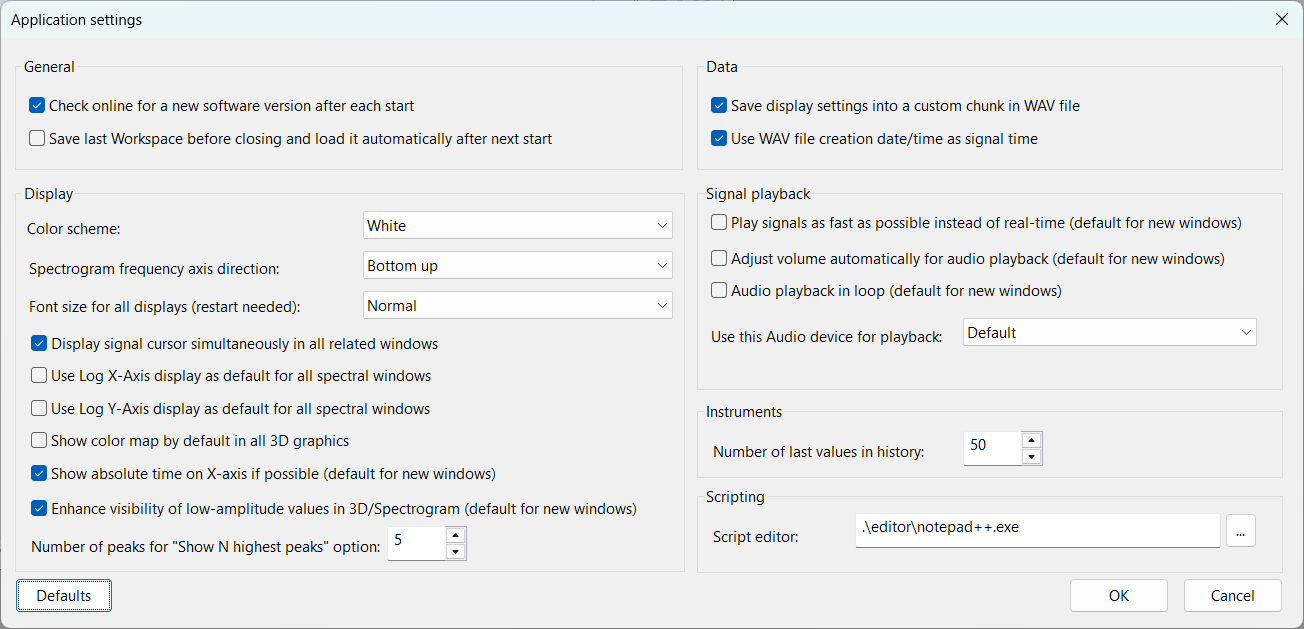
Task: Expand Spectrogram frequency axis direction dropdown
Action: (517, 266)
